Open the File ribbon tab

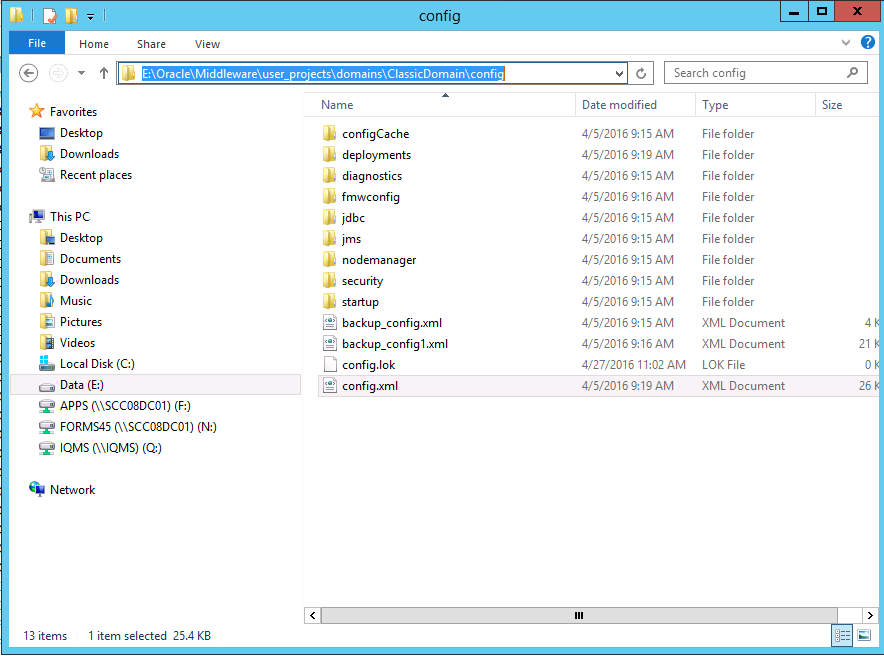tap(37, 43)
